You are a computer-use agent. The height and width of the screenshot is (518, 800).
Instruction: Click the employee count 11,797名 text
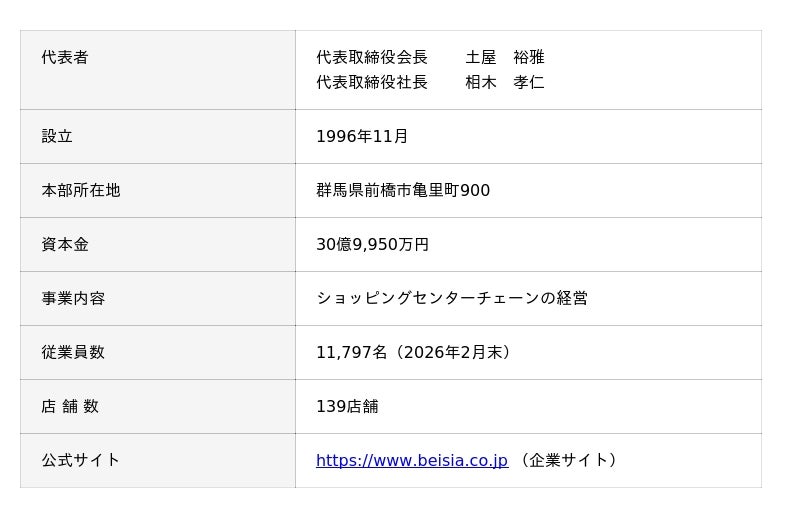(352, 352)
